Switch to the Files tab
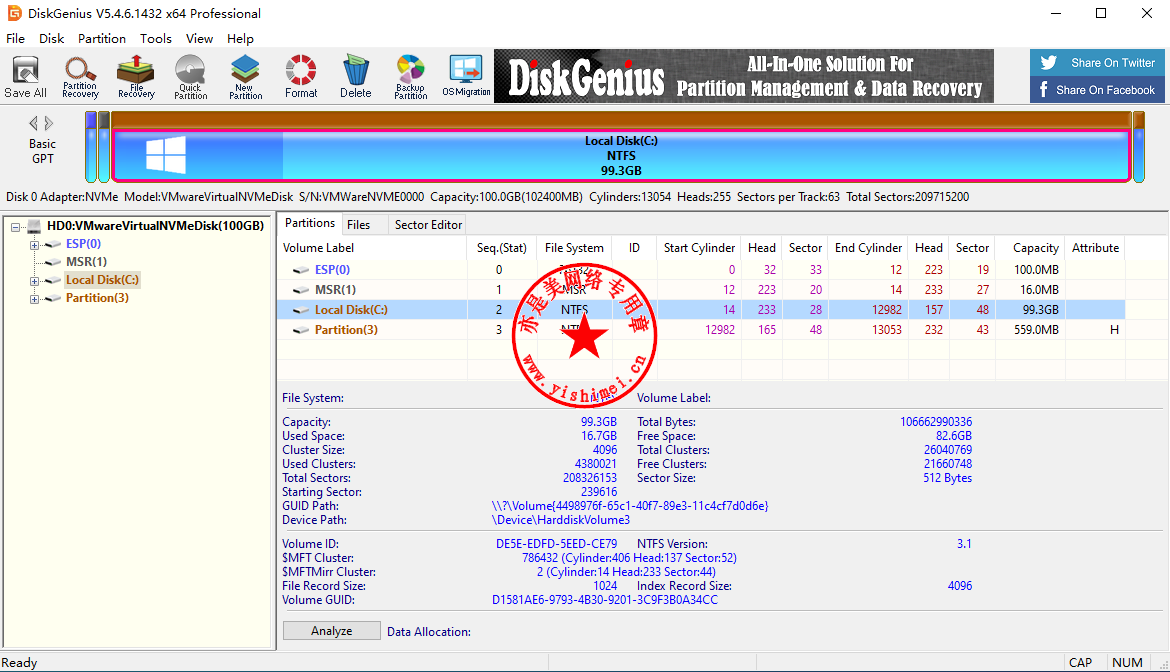The height and width of the screenshot is (672, 1170). pyautogui.click(x=358, y=224)
